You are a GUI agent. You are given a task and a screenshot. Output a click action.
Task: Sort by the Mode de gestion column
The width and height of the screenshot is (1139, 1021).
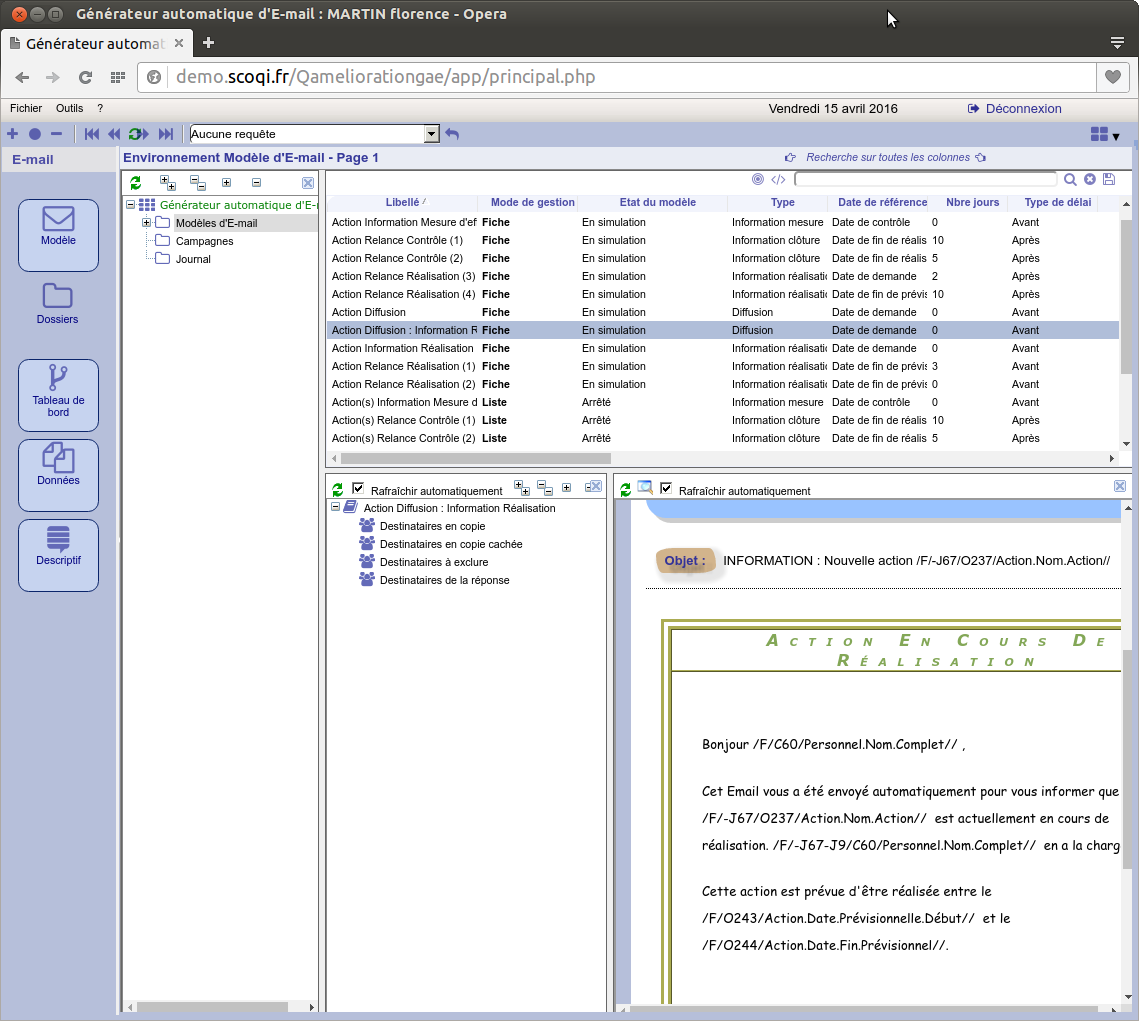click(532, 202)
